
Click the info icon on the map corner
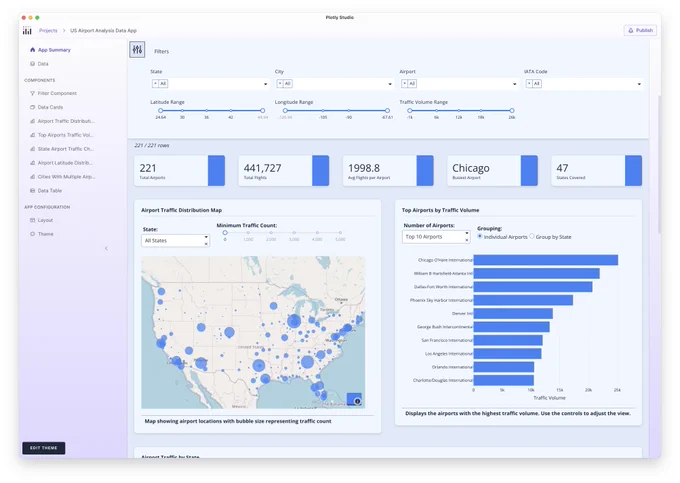357,401
